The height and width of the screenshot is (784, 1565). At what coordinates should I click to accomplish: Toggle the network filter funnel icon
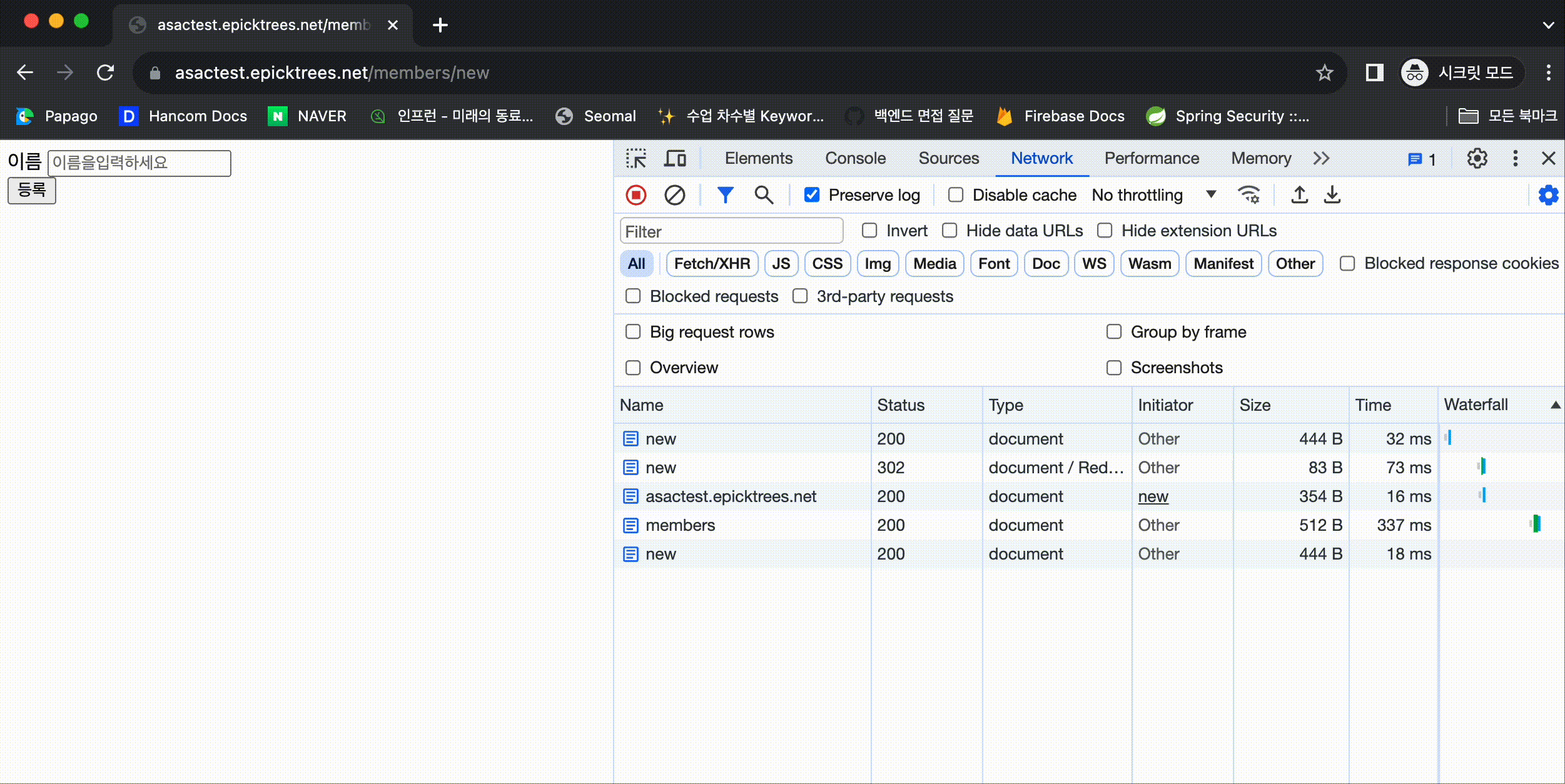pos(725,195)
